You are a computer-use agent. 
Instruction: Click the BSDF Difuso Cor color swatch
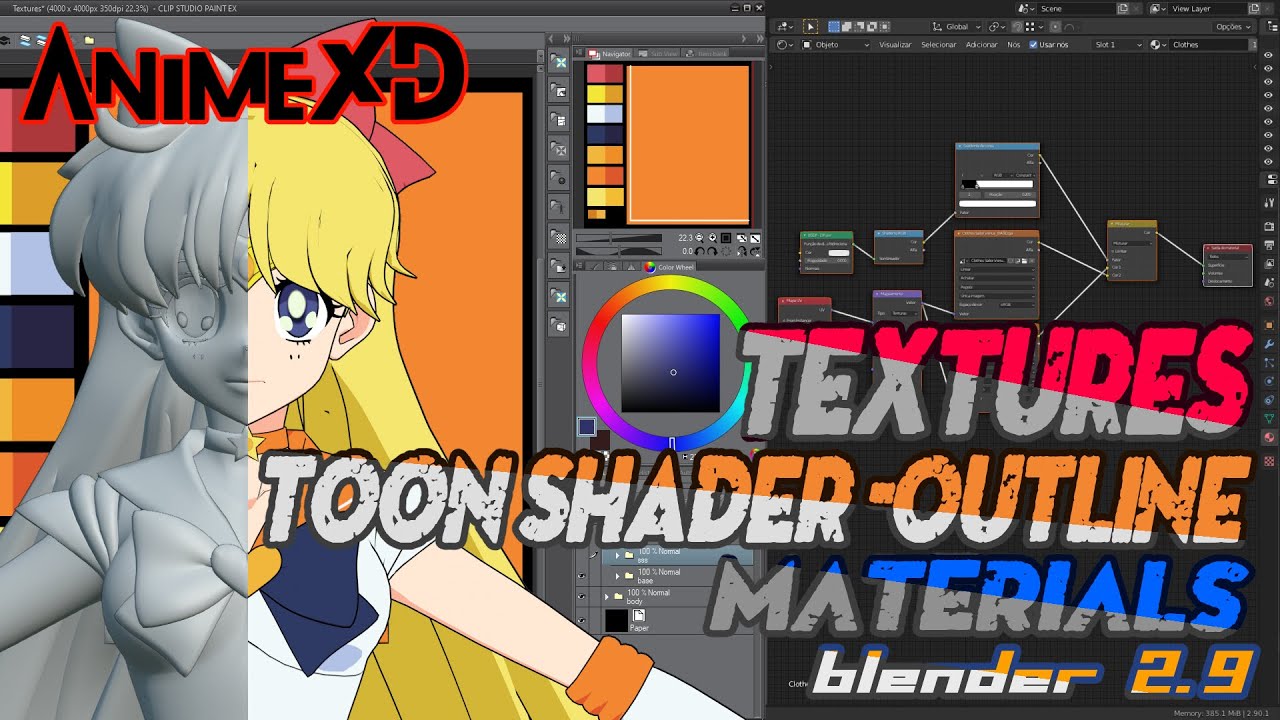pos(839,253)
